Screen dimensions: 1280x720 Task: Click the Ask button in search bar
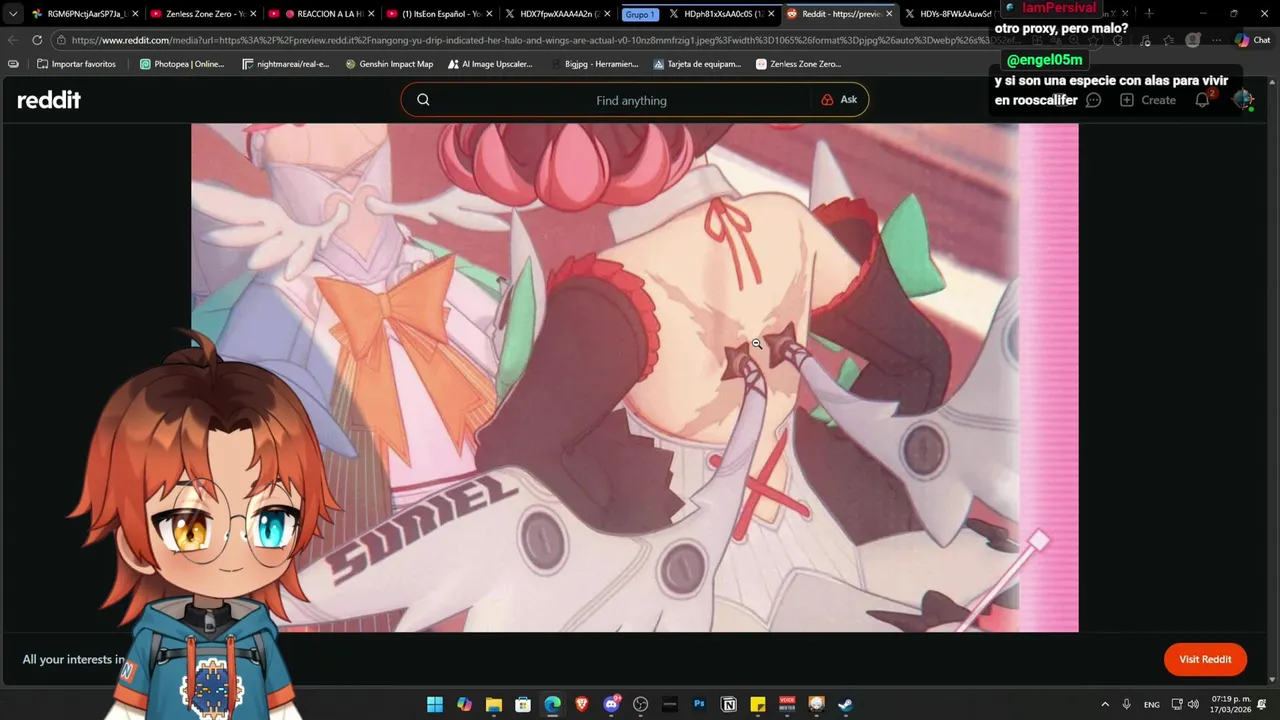[839, 100]
